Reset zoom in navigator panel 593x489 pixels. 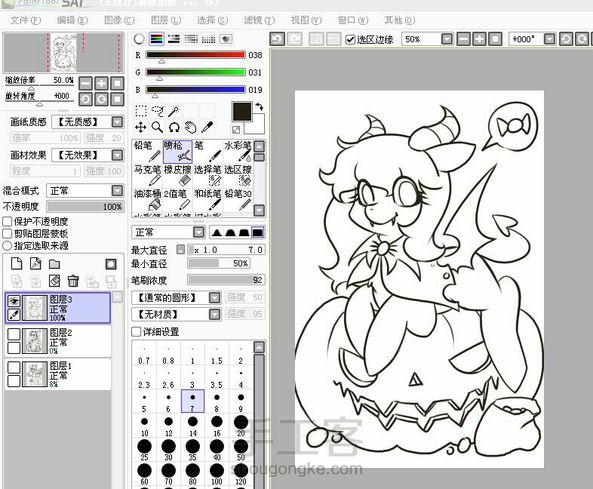117,83
